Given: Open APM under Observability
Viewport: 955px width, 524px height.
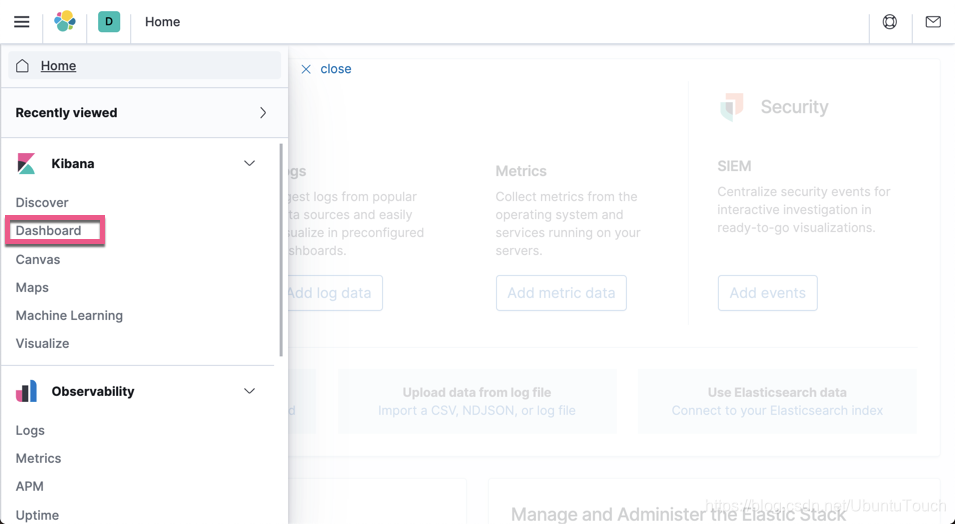Looking at the screenshot, I should coord(30,486).
